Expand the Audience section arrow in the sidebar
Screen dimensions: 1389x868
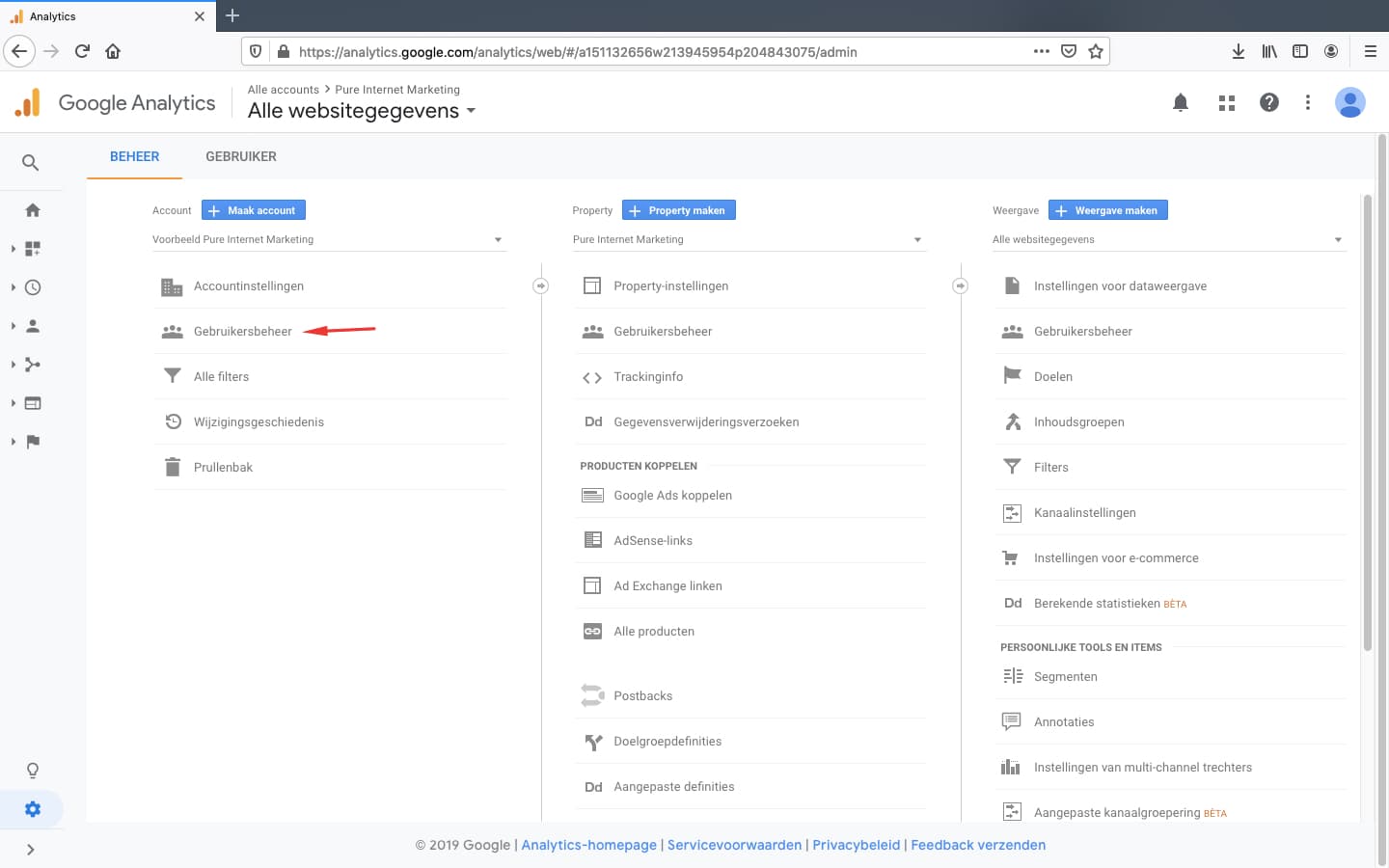pos(14,326)
